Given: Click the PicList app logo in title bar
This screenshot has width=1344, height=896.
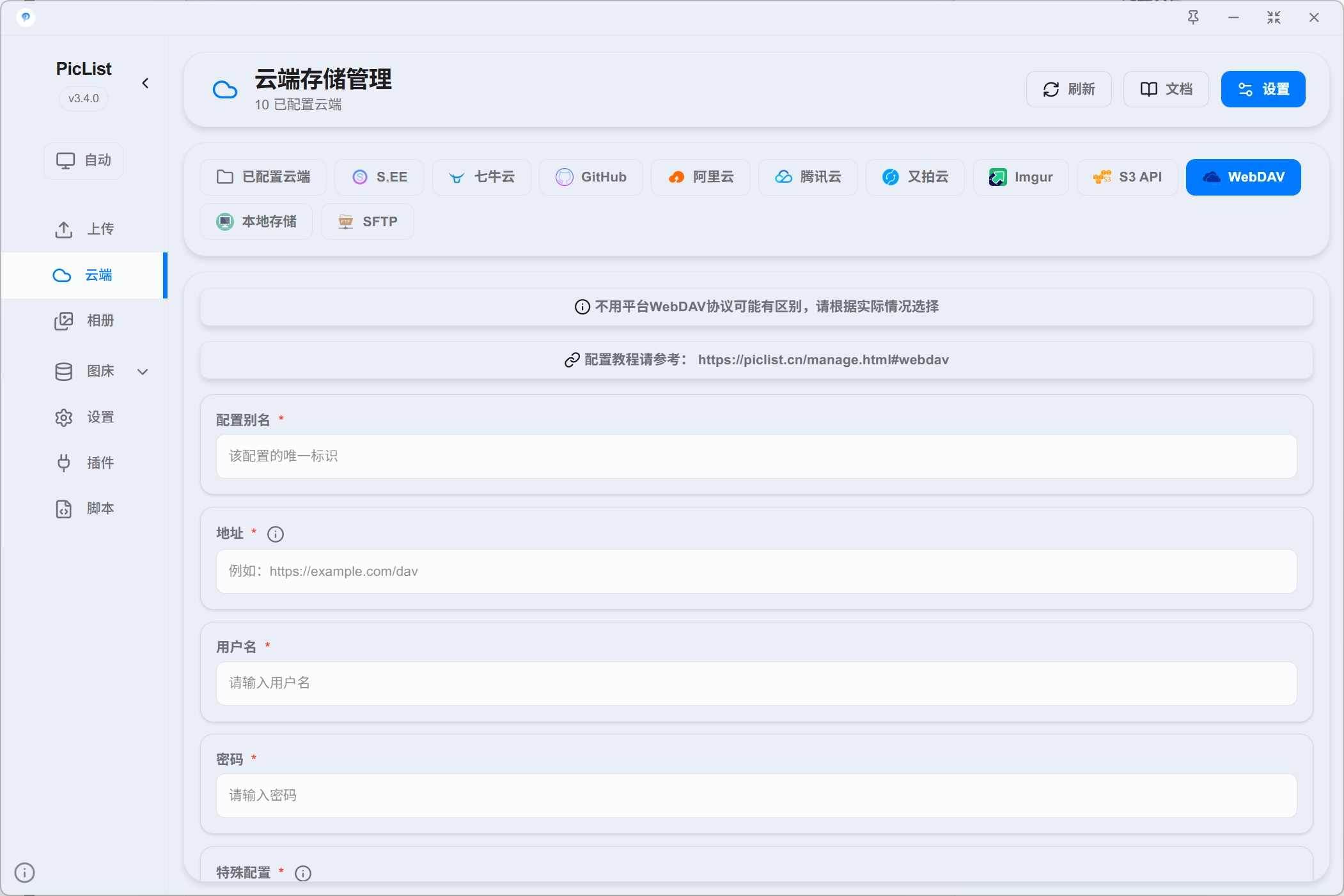Looking at the screenshot, I should point(26,17).
